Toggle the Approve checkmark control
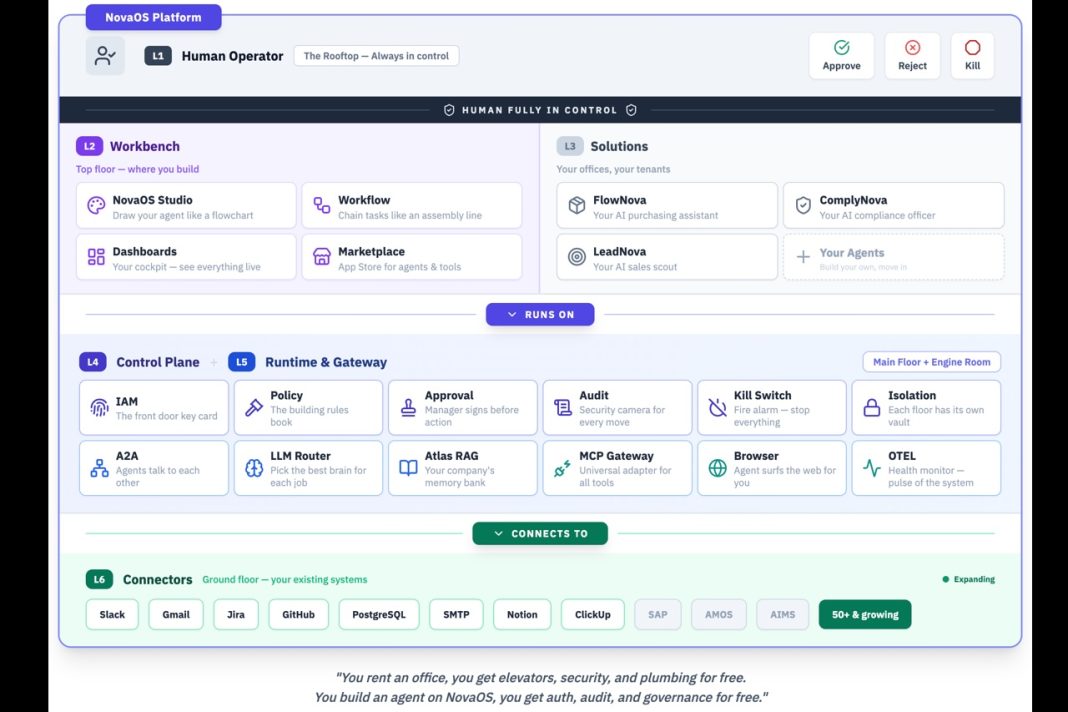Image resolution: width=1068 pixels, height=712 pixels. point(841,55)
